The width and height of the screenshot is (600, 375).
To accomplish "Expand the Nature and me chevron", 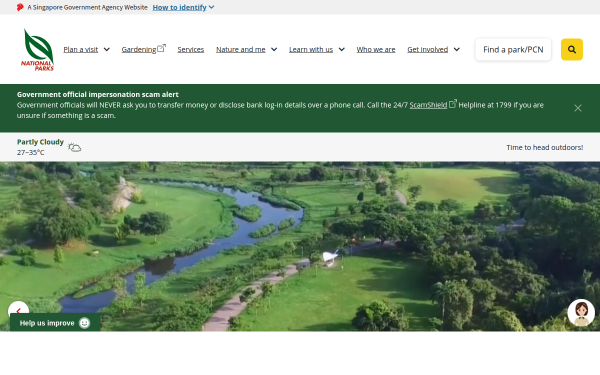I will point(274,49).
